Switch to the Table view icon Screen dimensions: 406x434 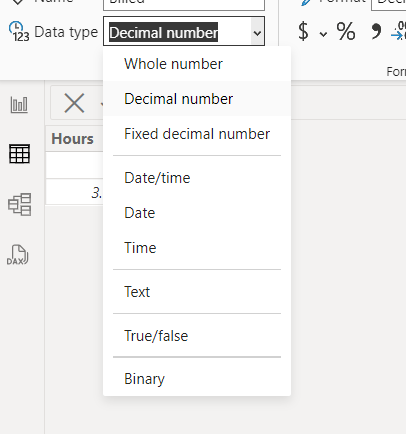[19, 154]
